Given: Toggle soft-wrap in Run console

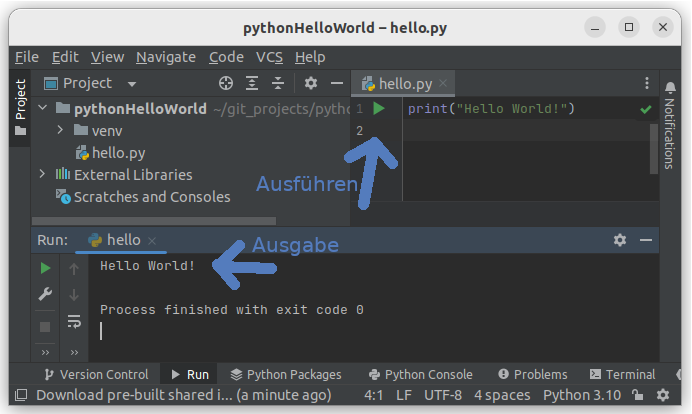Looking at the screenshot, I should click(74, 322).
